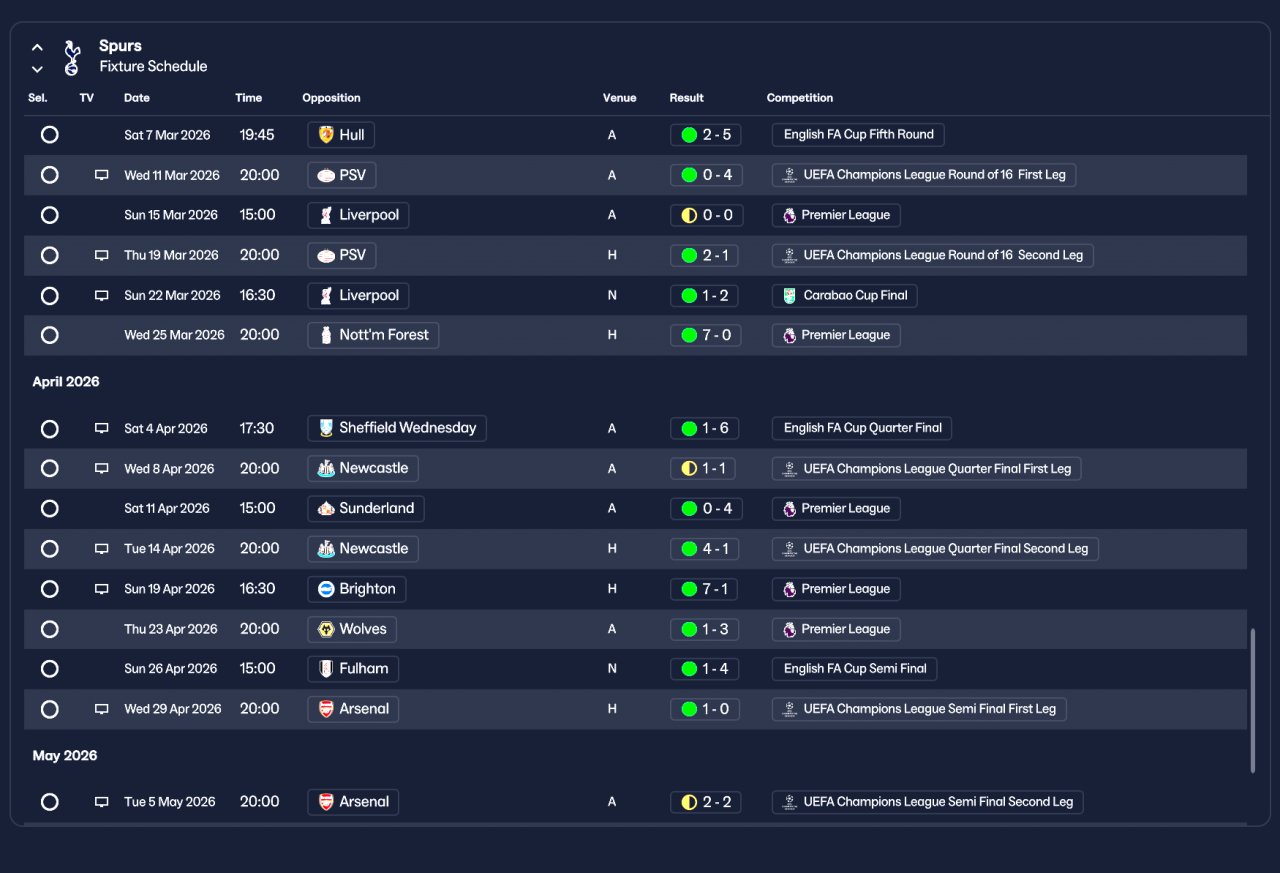Sort fixtures by the Opposition column header
This screenshot has height=873, width=1280.
coord(331,98)
